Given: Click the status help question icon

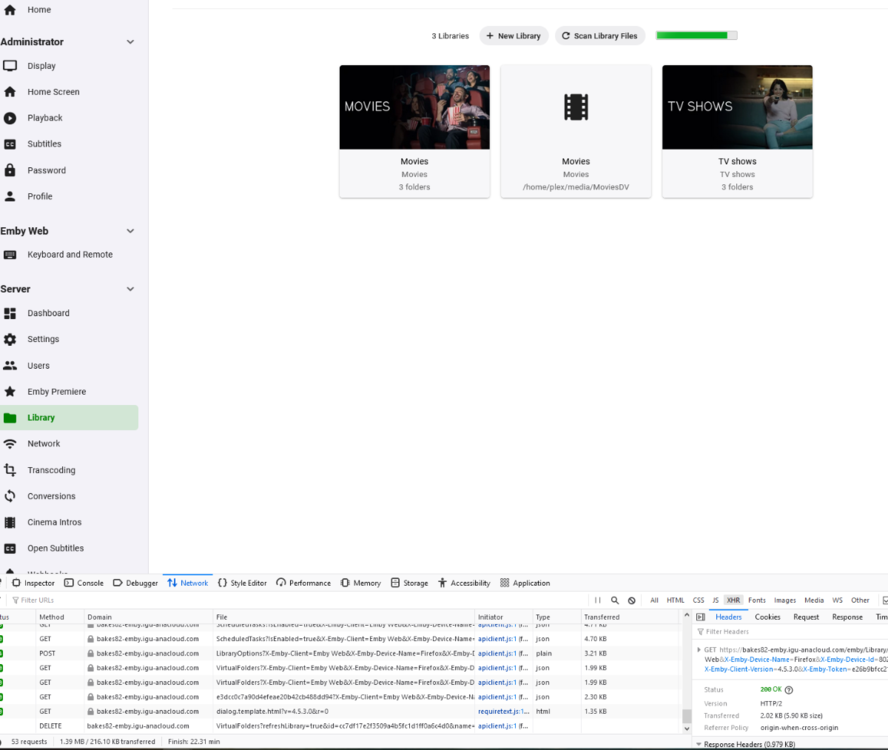Looking at the screenshot, I should click(789, 689).
